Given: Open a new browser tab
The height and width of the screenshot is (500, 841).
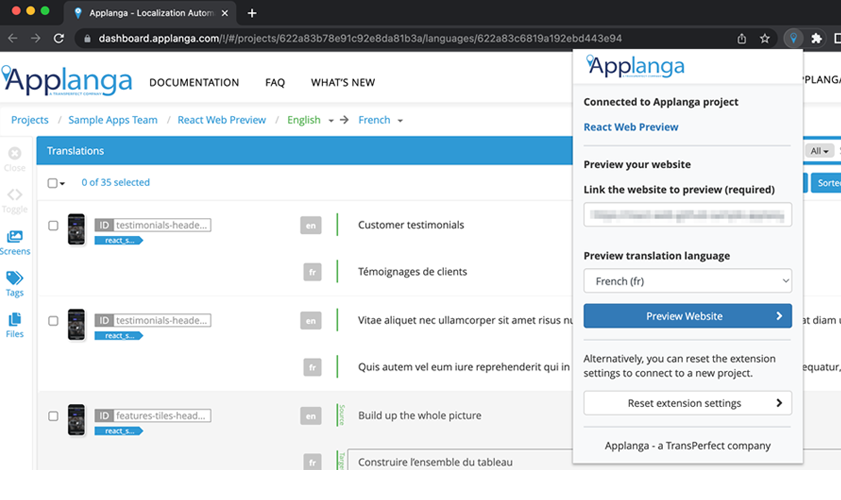Looking at the screenshot, I should pyautogui.click(x=252, y=13).
